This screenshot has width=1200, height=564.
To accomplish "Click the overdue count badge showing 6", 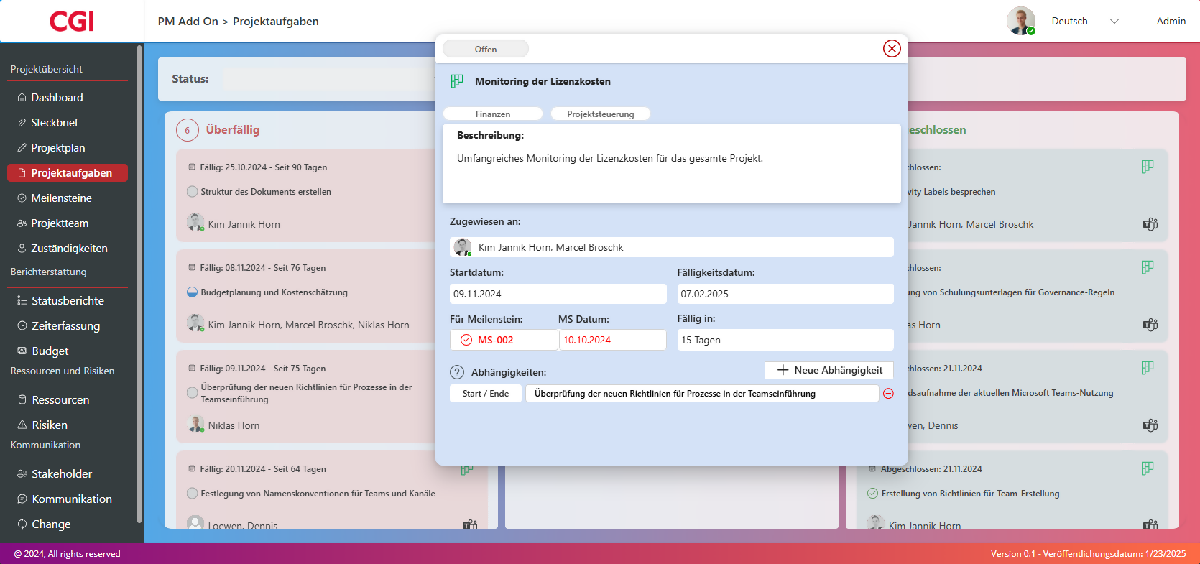I will [186, 130].
